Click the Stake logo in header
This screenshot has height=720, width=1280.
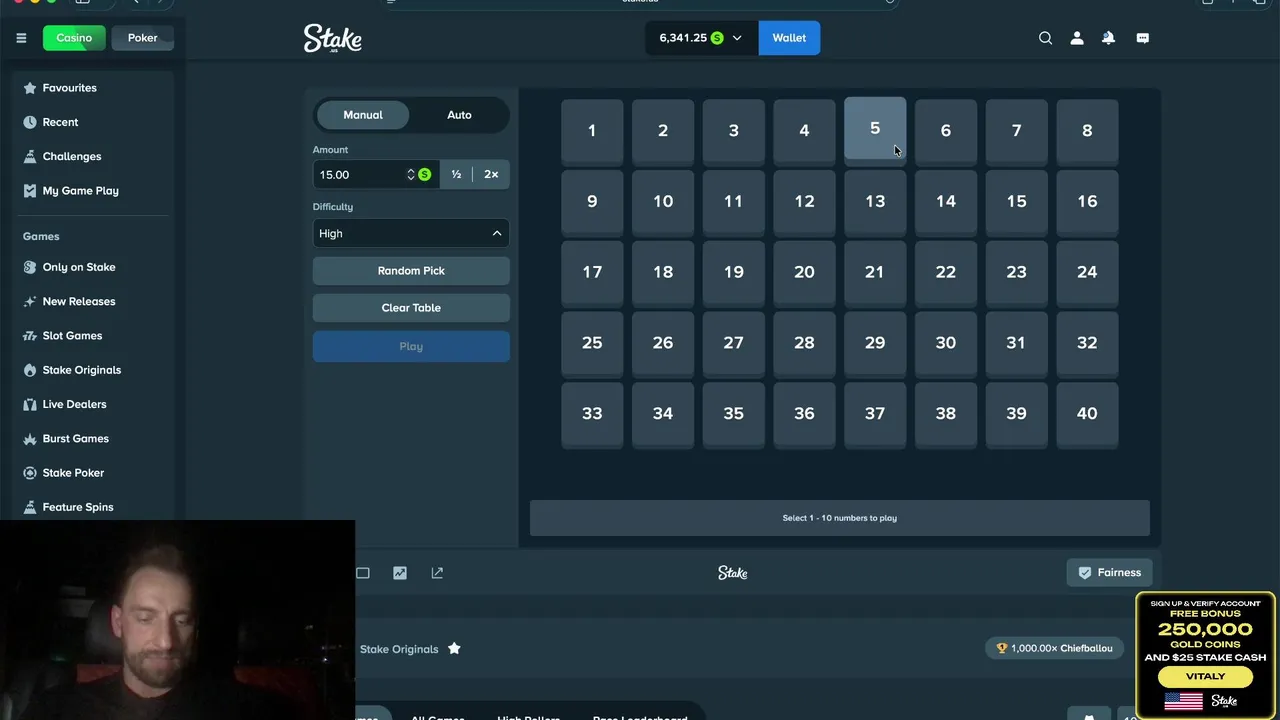pos(333,38)
